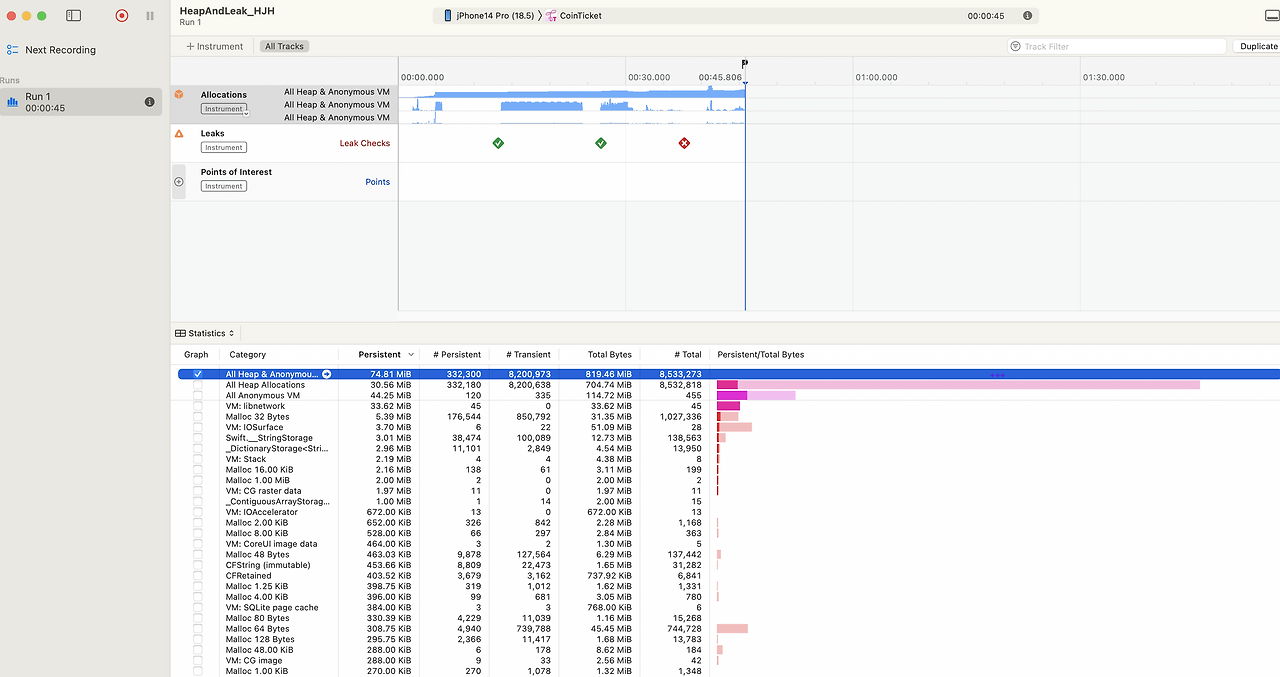Click the Duplicate button
The width and height of the screenshot is (1280, 677).
[x=1258, y=46]
